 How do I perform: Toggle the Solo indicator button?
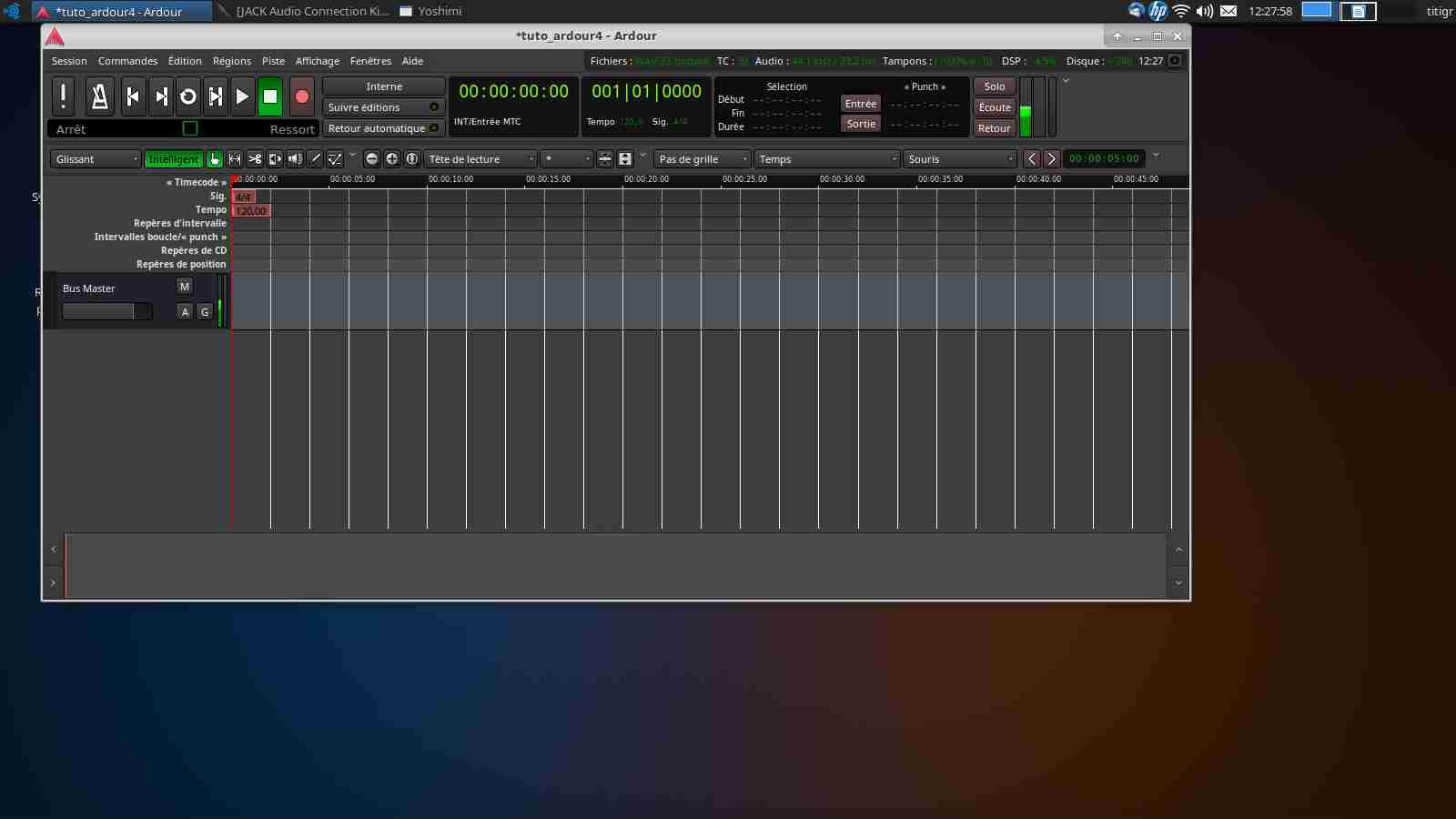tap(995, 86)
